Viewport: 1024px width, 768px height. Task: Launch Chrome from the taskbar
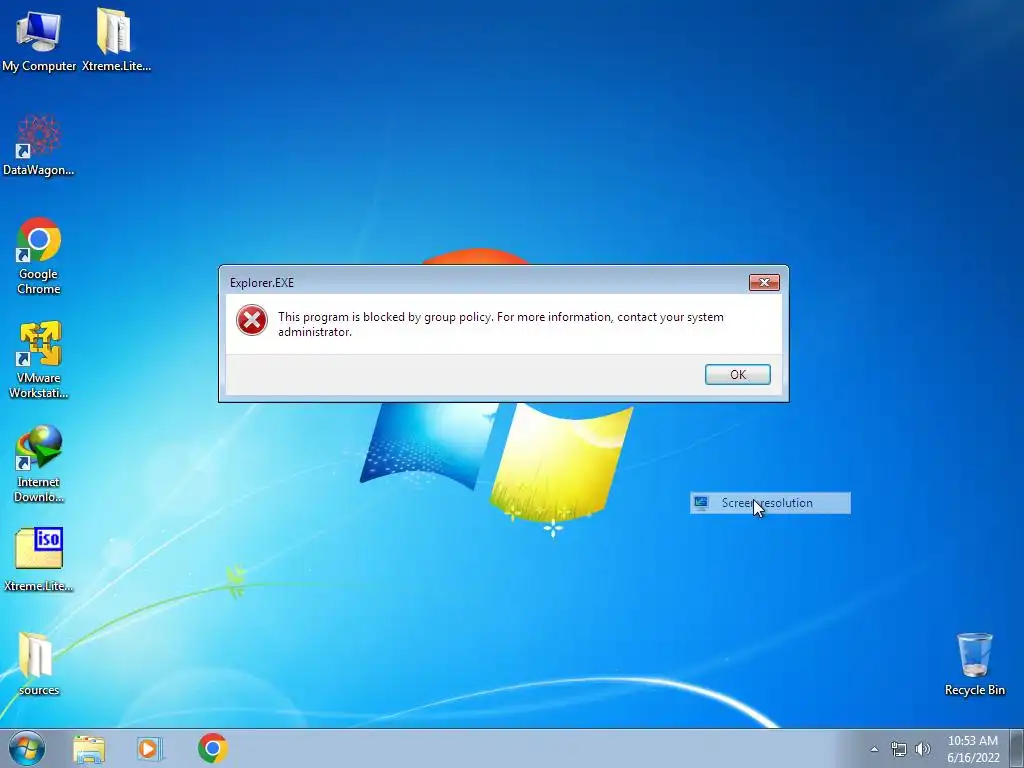point(213,748)
